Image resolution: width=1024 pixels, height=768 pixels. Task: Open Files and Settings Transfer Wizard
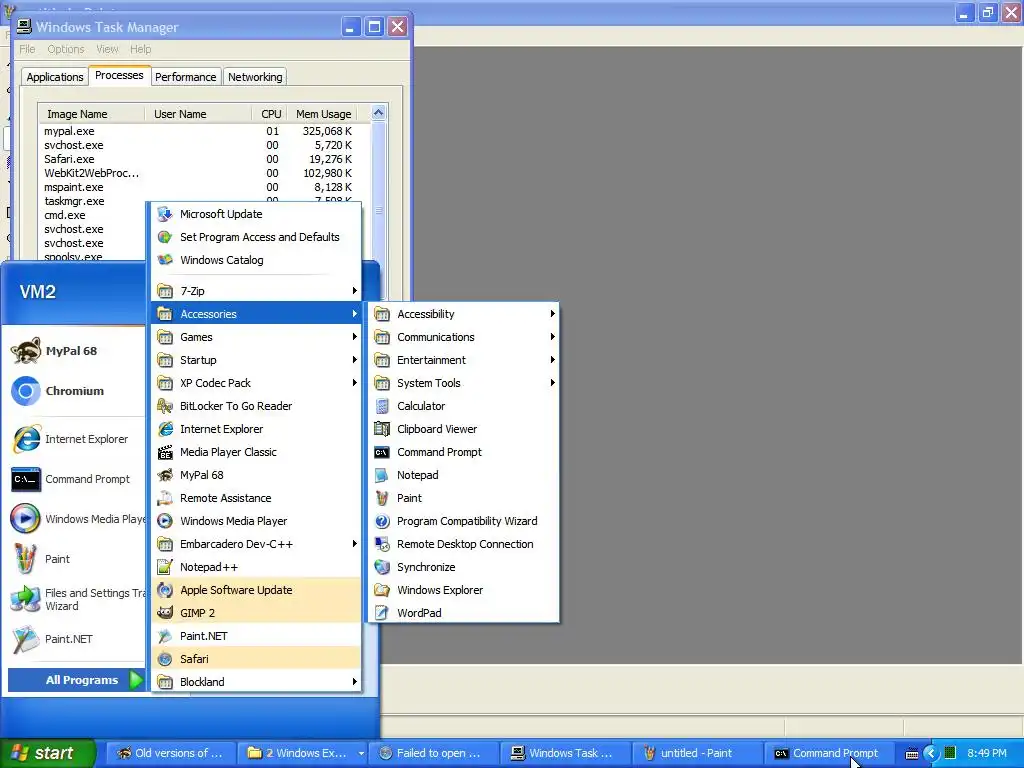(x=76, y=600)
